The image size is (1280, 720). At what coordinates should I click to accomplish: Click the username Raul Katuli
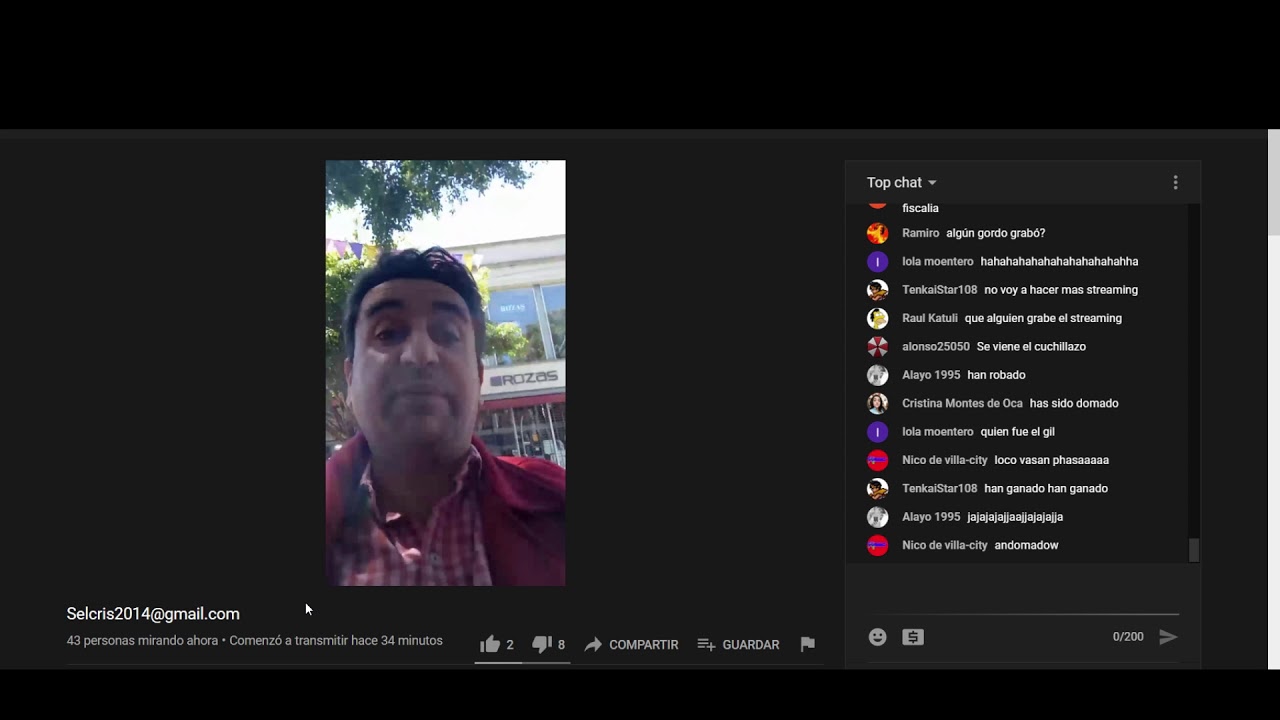930,318
